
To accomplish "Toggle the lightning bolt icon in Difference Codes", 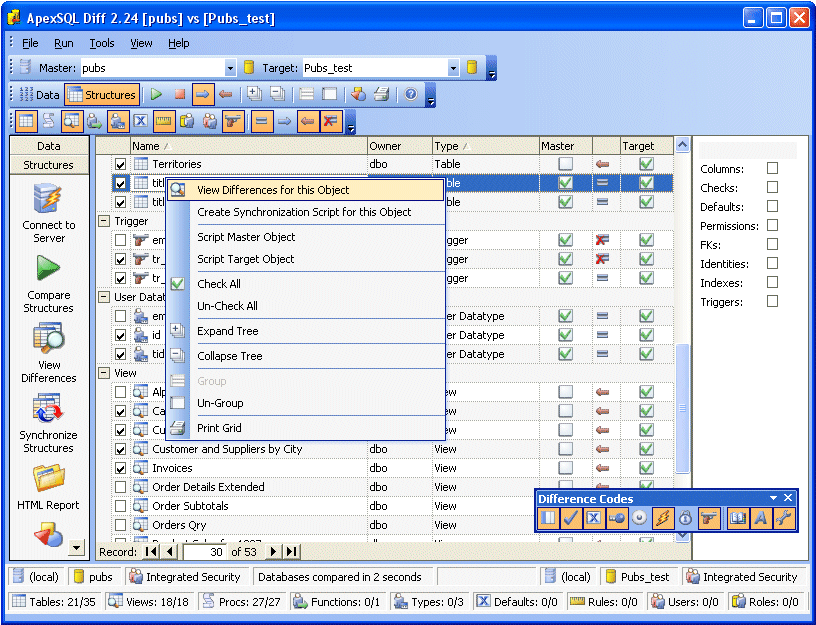I will coord(662,518).
